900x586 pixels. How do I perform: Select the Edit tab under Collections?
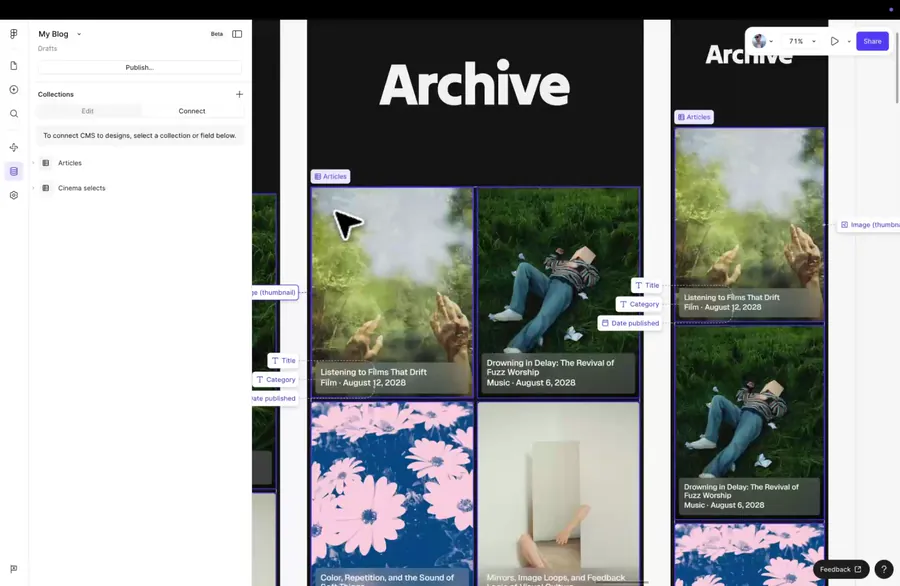88,111
